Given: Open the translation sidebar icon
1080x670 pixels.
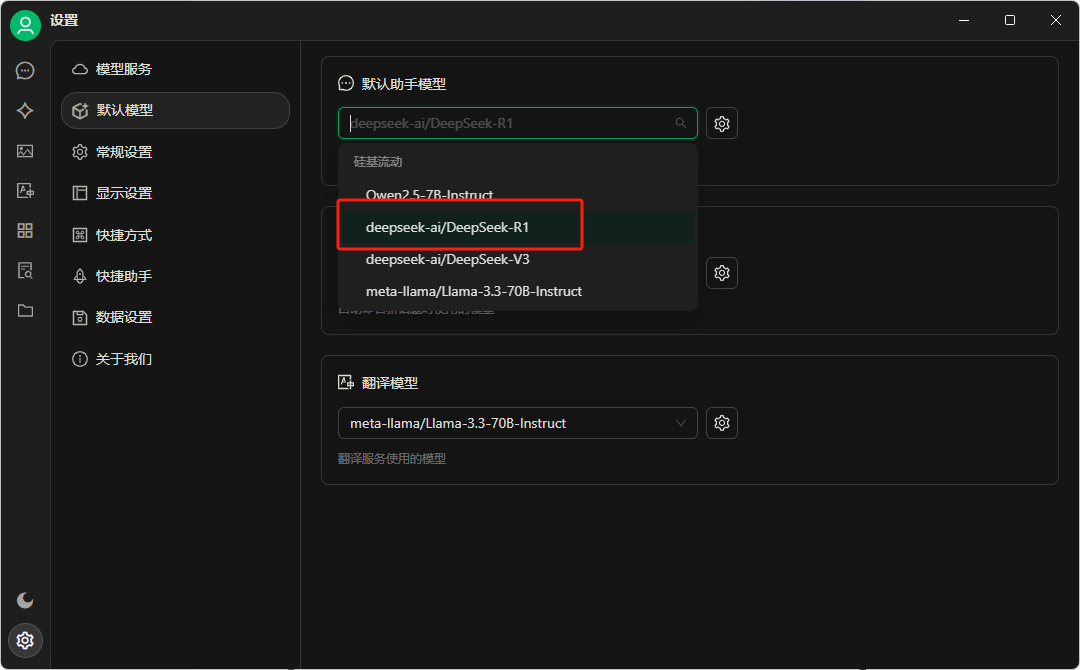Looking at the screenshot, I should point(25,191).
